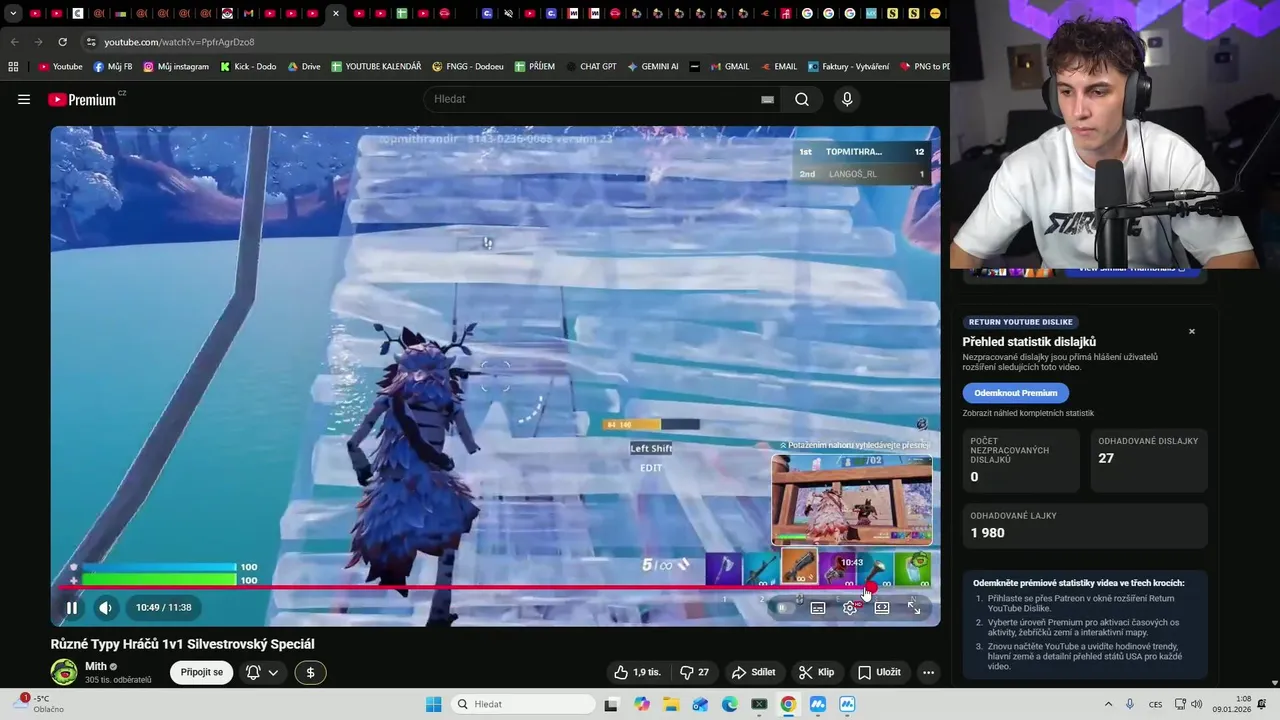Open the YOUTUBE KALENDÁŘ bookmark
This screenshot has width=1280, height=720.
point(376,67)
